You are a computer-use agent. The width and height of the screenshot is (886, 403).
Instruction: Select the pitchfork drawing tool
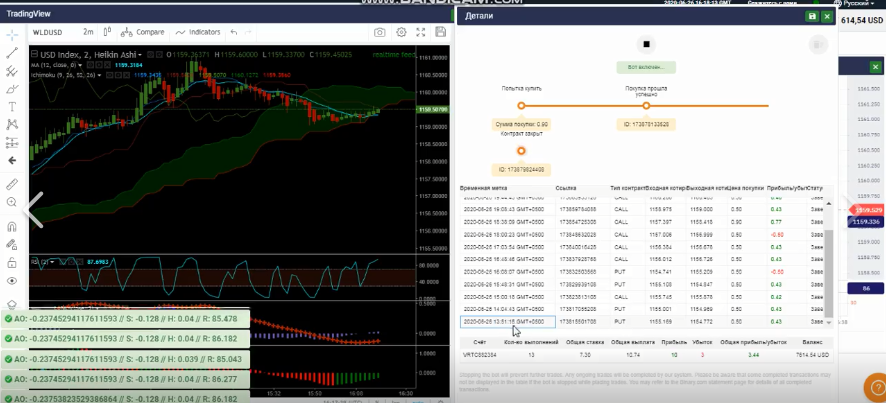pos(12,71)
